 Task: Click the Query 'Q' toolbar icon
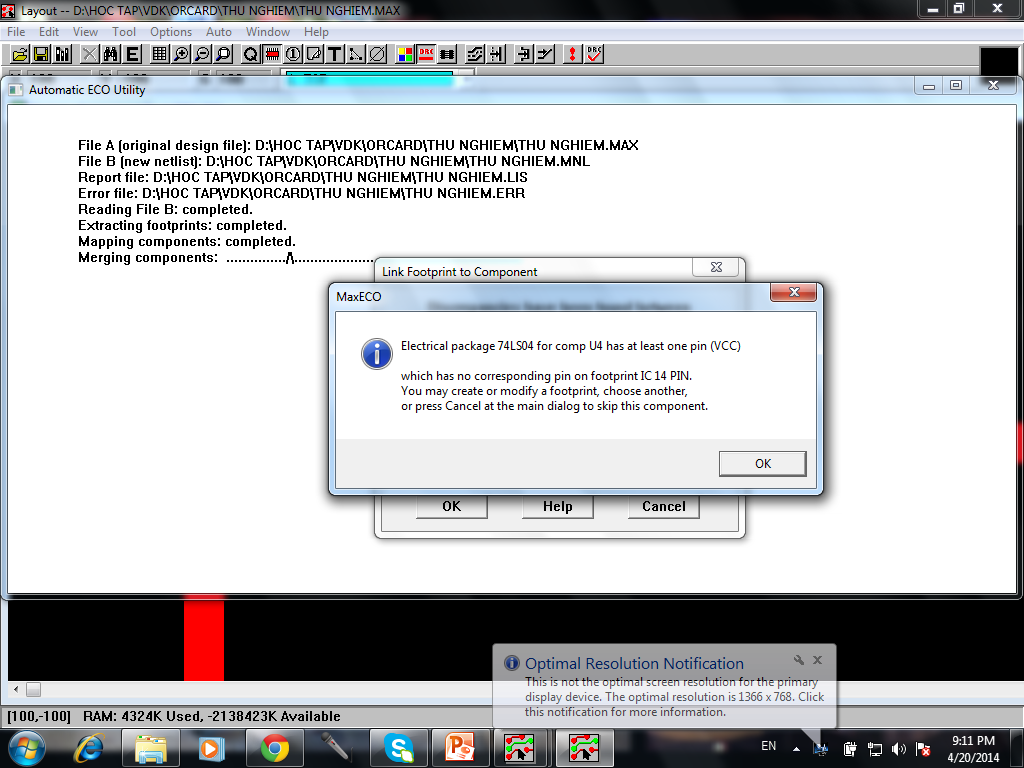tap(251, 54)
